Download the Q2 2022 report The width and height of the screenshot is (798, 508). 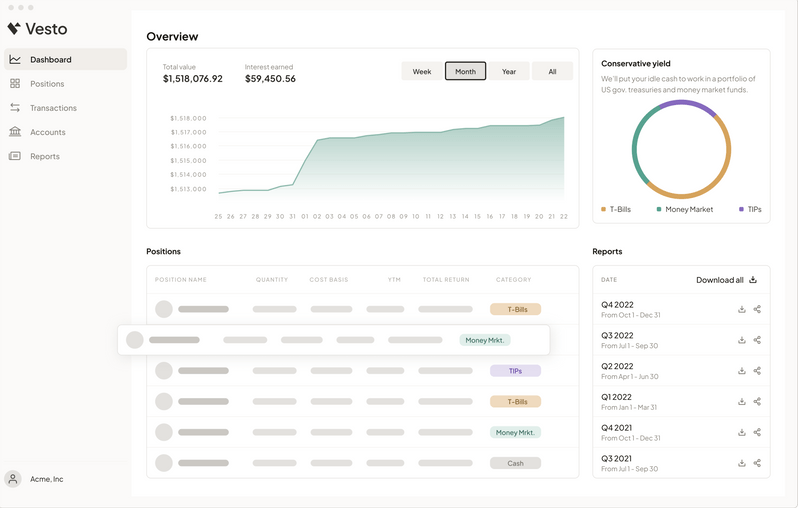pos(742,371)
